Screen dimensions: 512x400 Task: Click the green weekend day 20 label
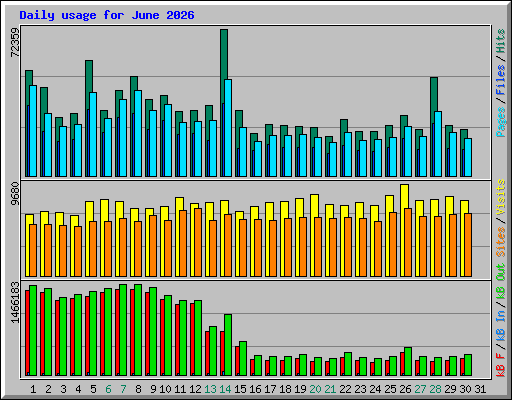point(315,389)
